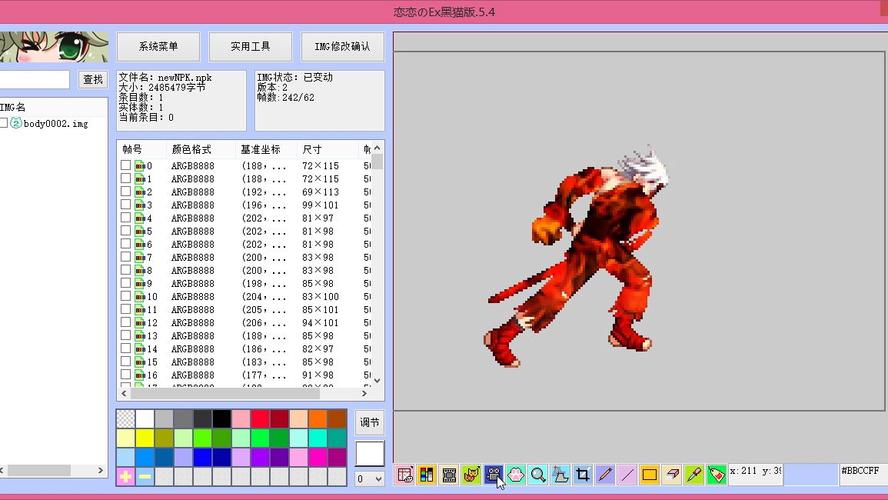
Task: Tick the checkbox for body0002.img
Action: coord(3,123)
